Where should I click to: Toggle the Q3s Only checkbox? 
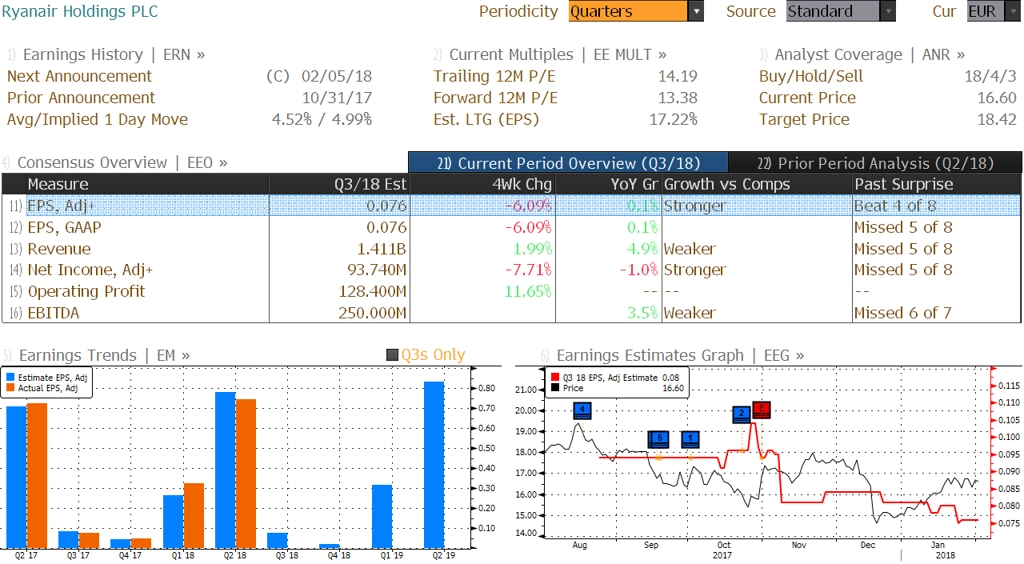(x=392, y=355)
